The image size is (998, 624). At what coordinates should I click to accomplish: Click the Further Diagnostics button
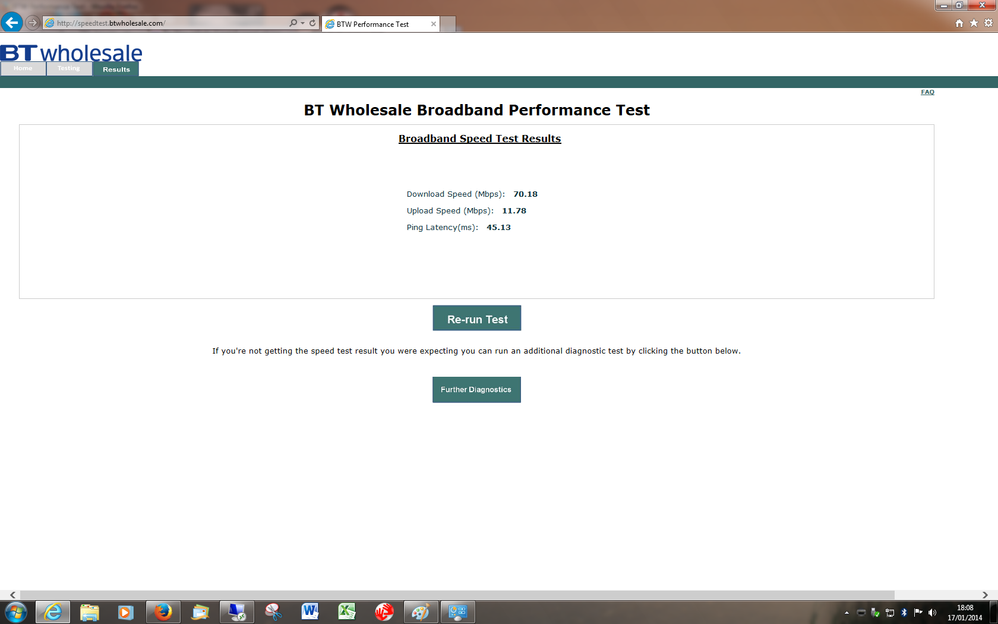477,390
